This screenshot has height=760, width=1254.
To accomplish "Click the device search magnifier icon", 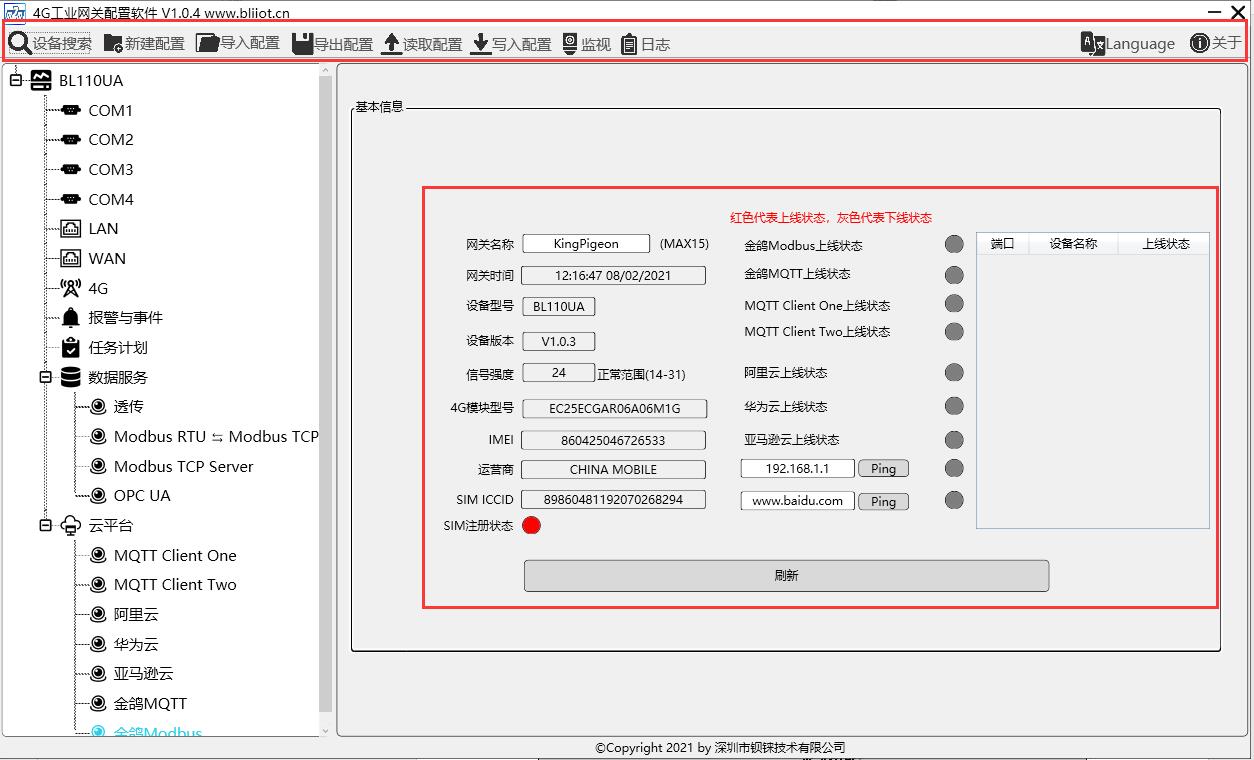I will (20, 43).
